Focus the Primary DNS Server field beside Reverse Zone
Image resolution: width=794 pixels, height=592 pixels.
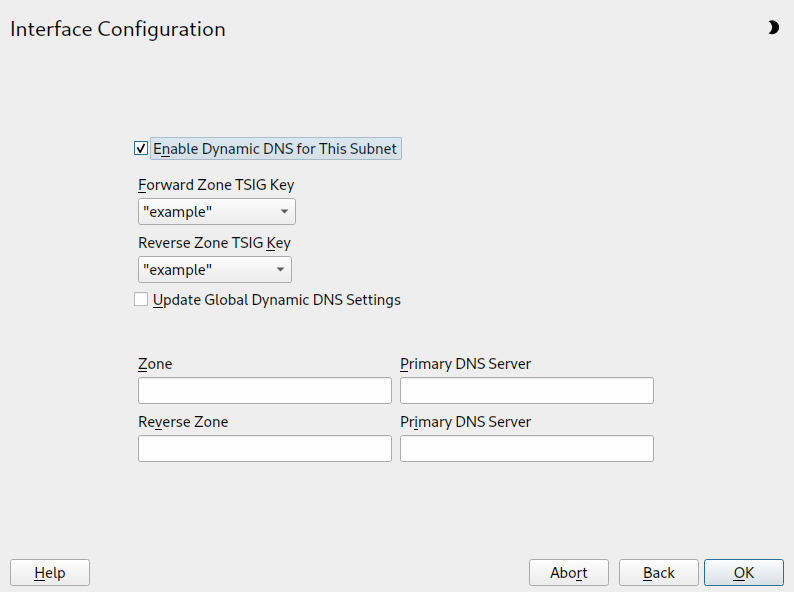pos(526,449)
